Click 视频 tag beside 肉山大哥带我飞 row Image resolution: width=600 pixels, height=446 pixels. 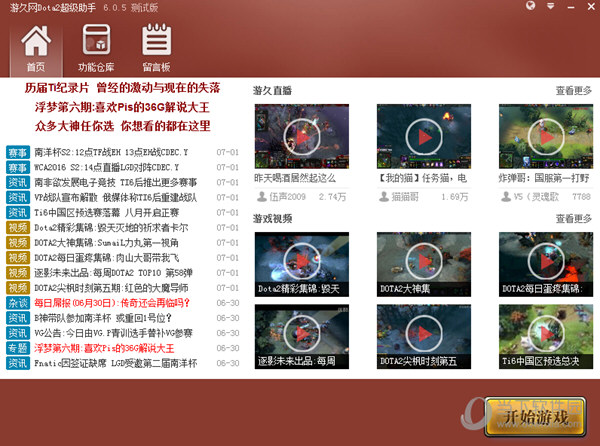[18, 258]
